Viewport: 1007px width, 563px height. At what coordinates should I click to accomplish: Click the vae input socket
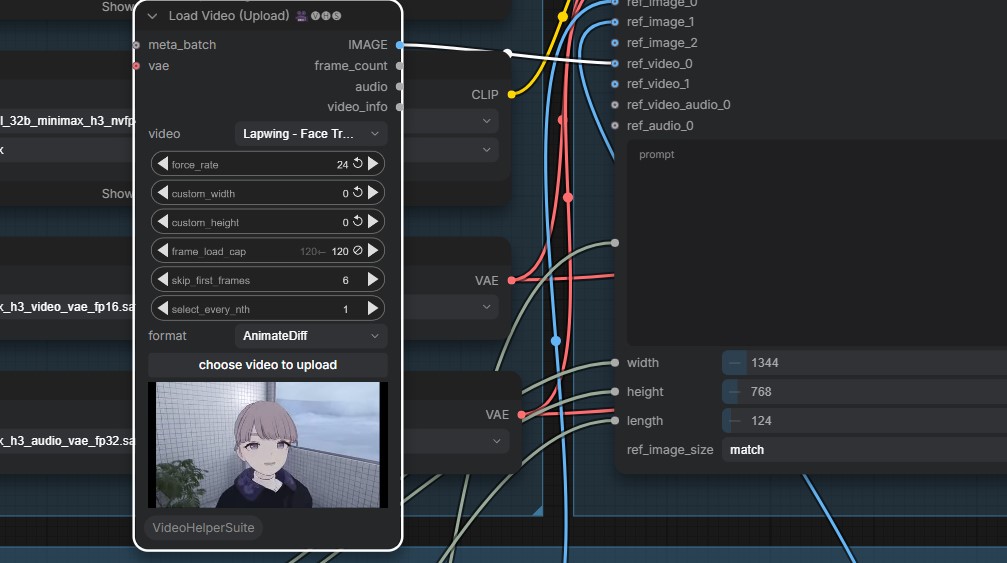pos(136,65)
